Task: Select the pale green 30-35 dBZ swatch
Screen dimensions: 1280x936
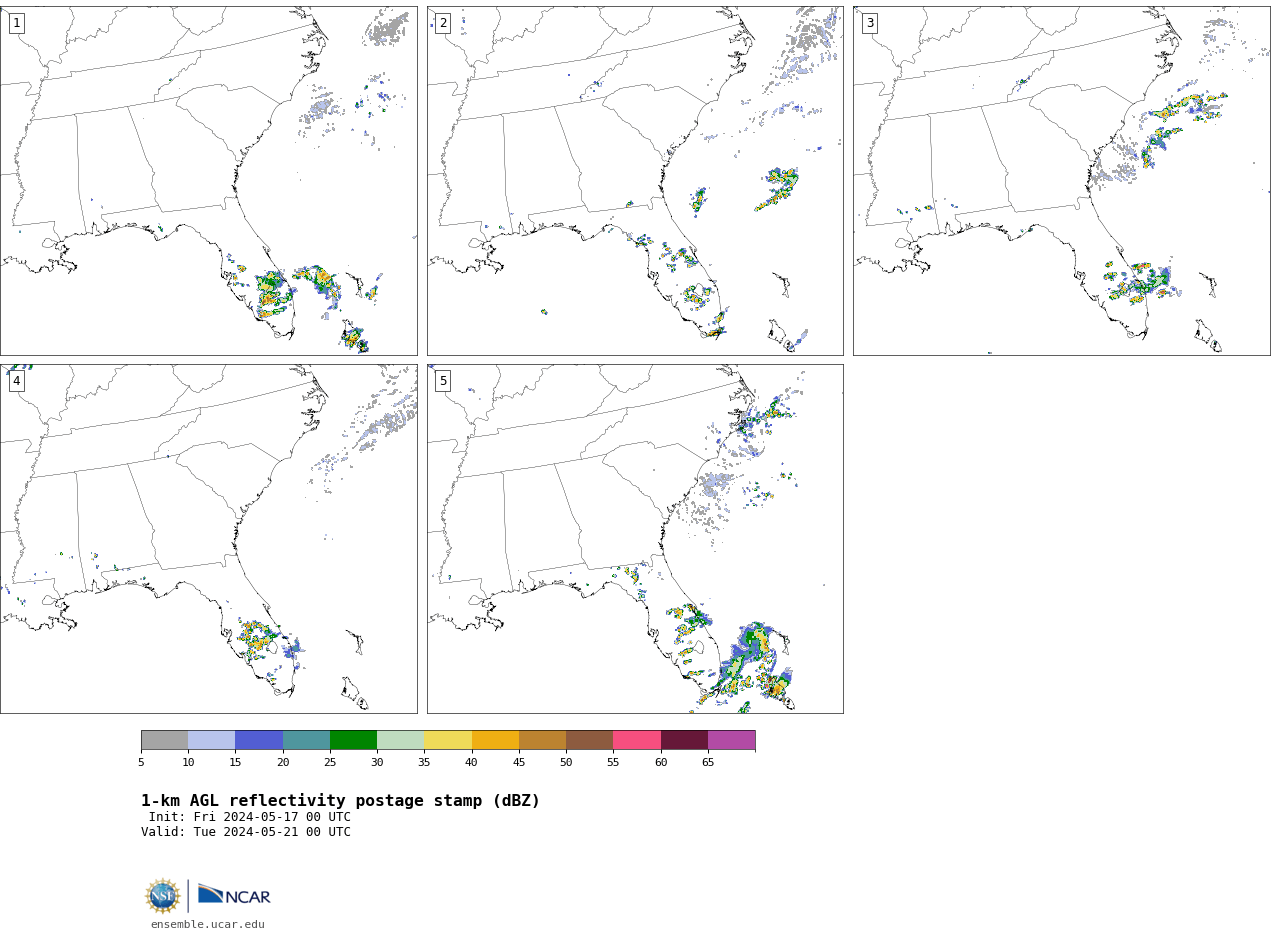Action: pos(400,740)
